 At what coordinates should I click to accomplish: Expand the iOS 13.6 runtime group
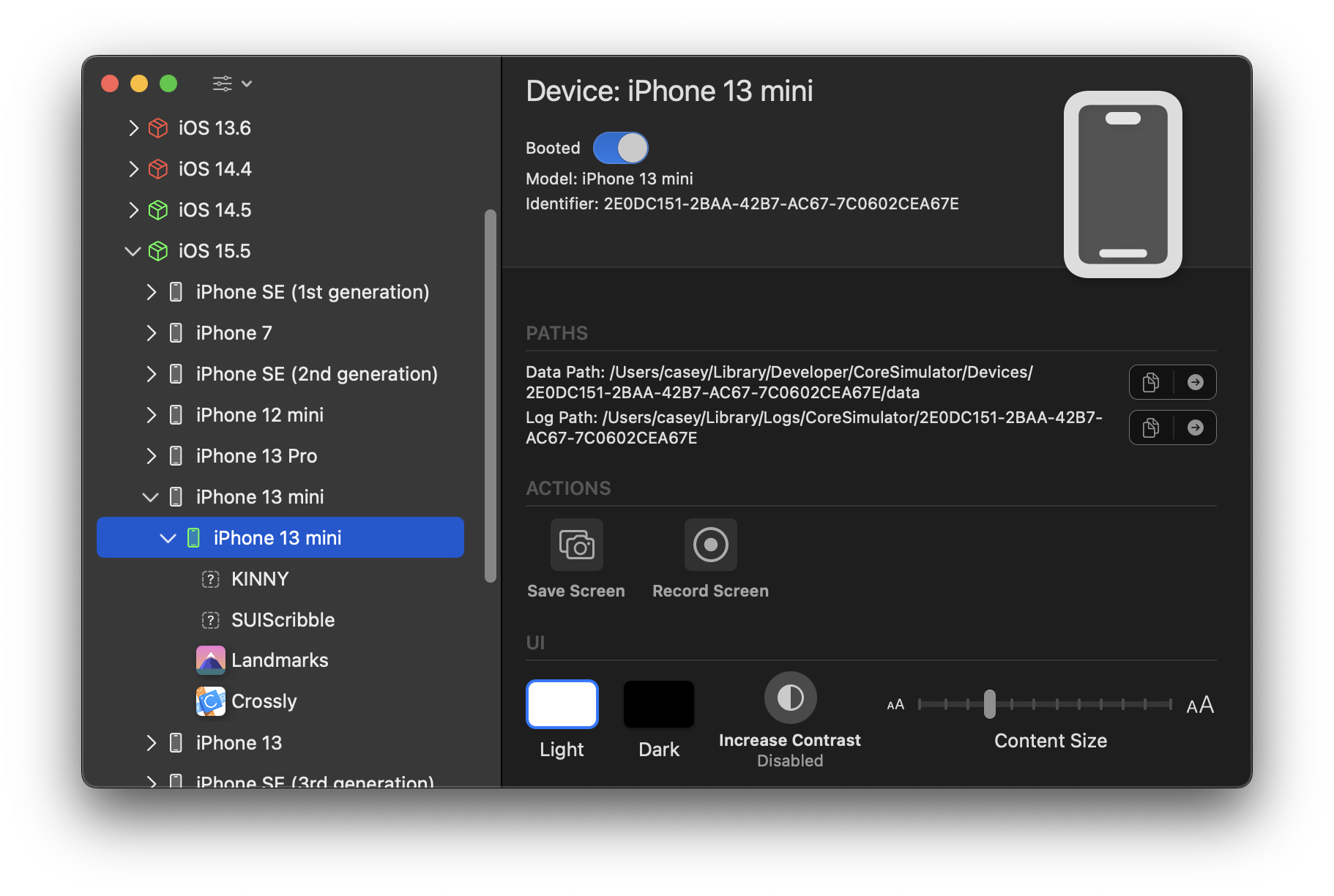click(133, 128)
